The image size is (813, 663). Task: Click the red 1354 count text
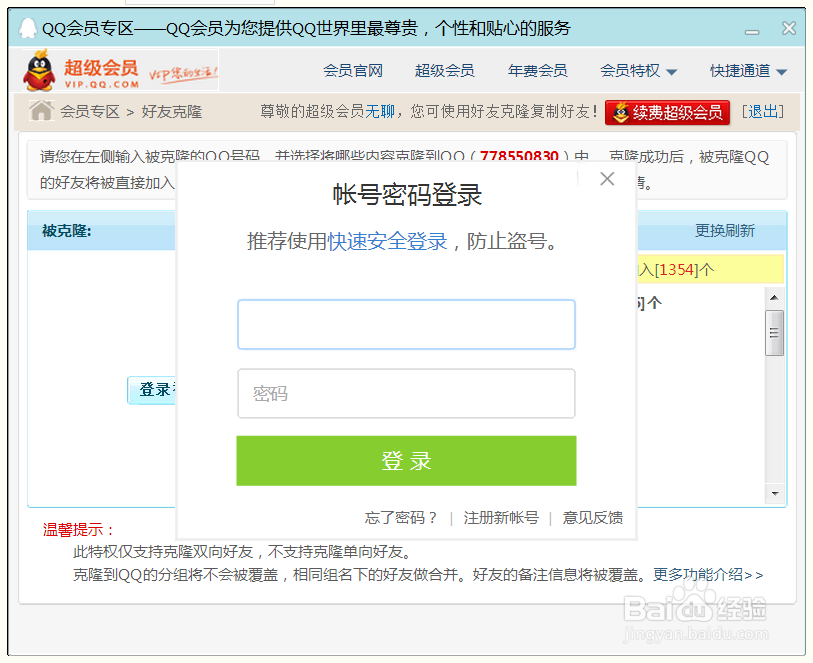coord(677,270)
